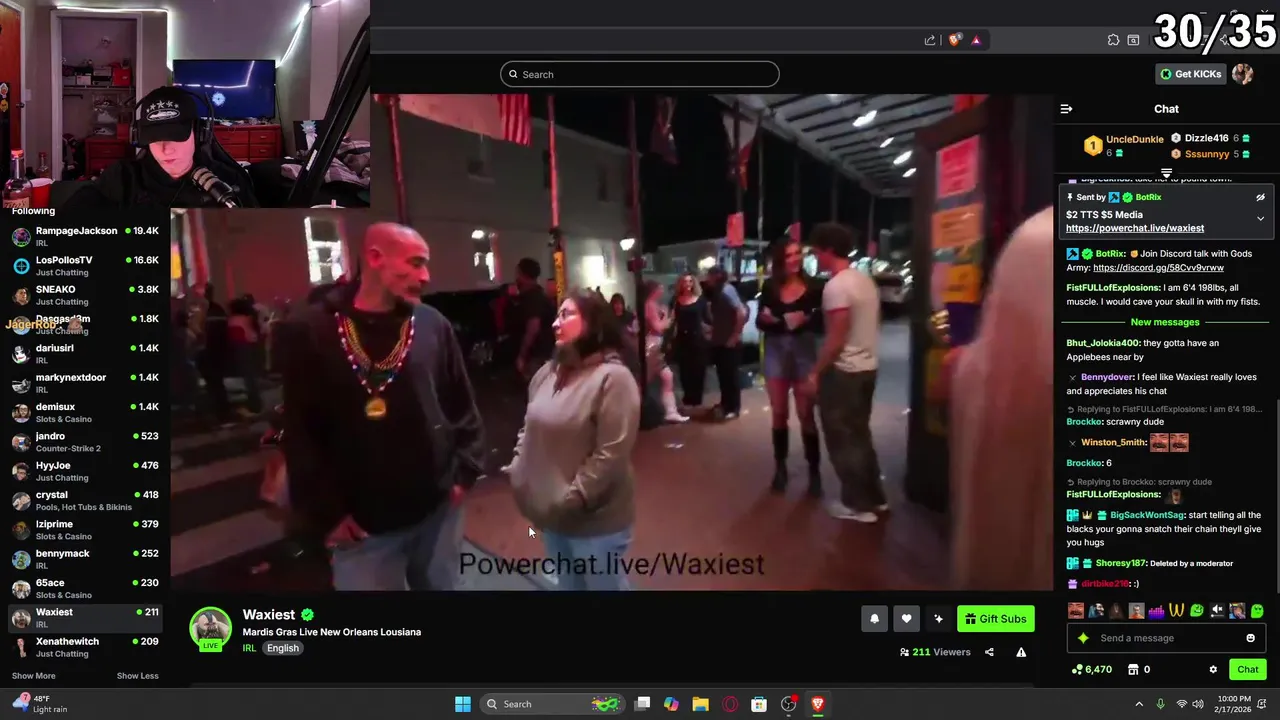
Task: Click the IRL category link
Action: click(249, 648)
